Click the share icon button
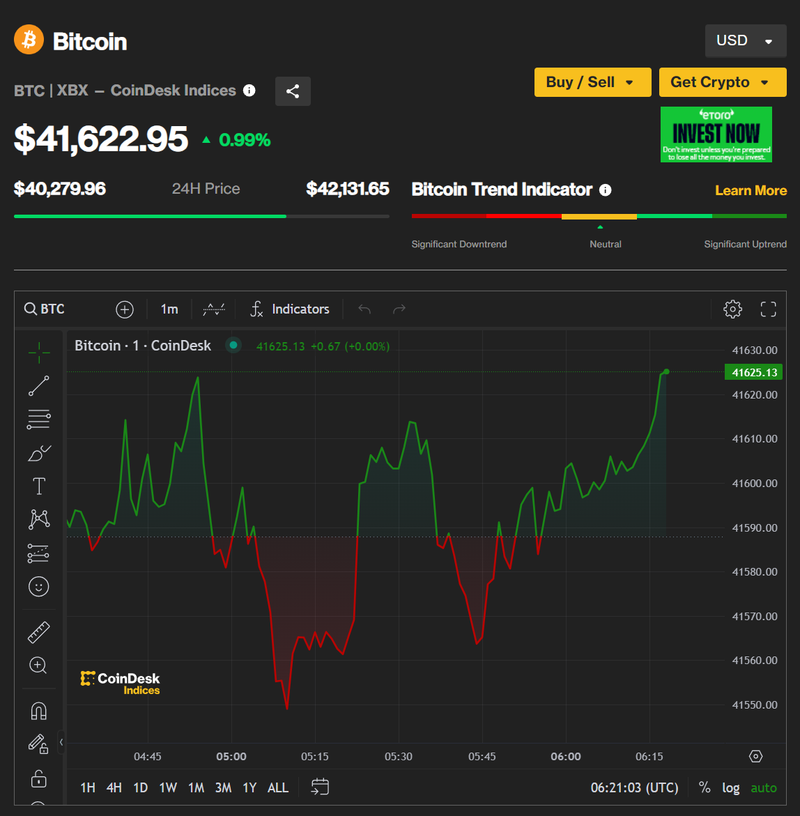800x816 pixels. [293, 91]
